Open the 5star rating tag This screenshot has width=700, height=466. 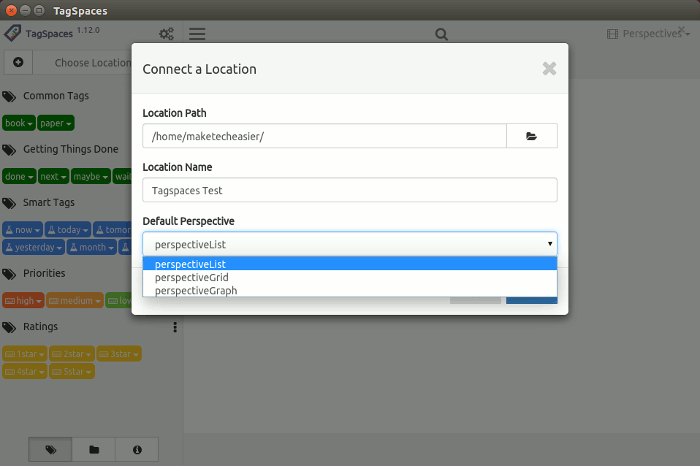point(72,371)
